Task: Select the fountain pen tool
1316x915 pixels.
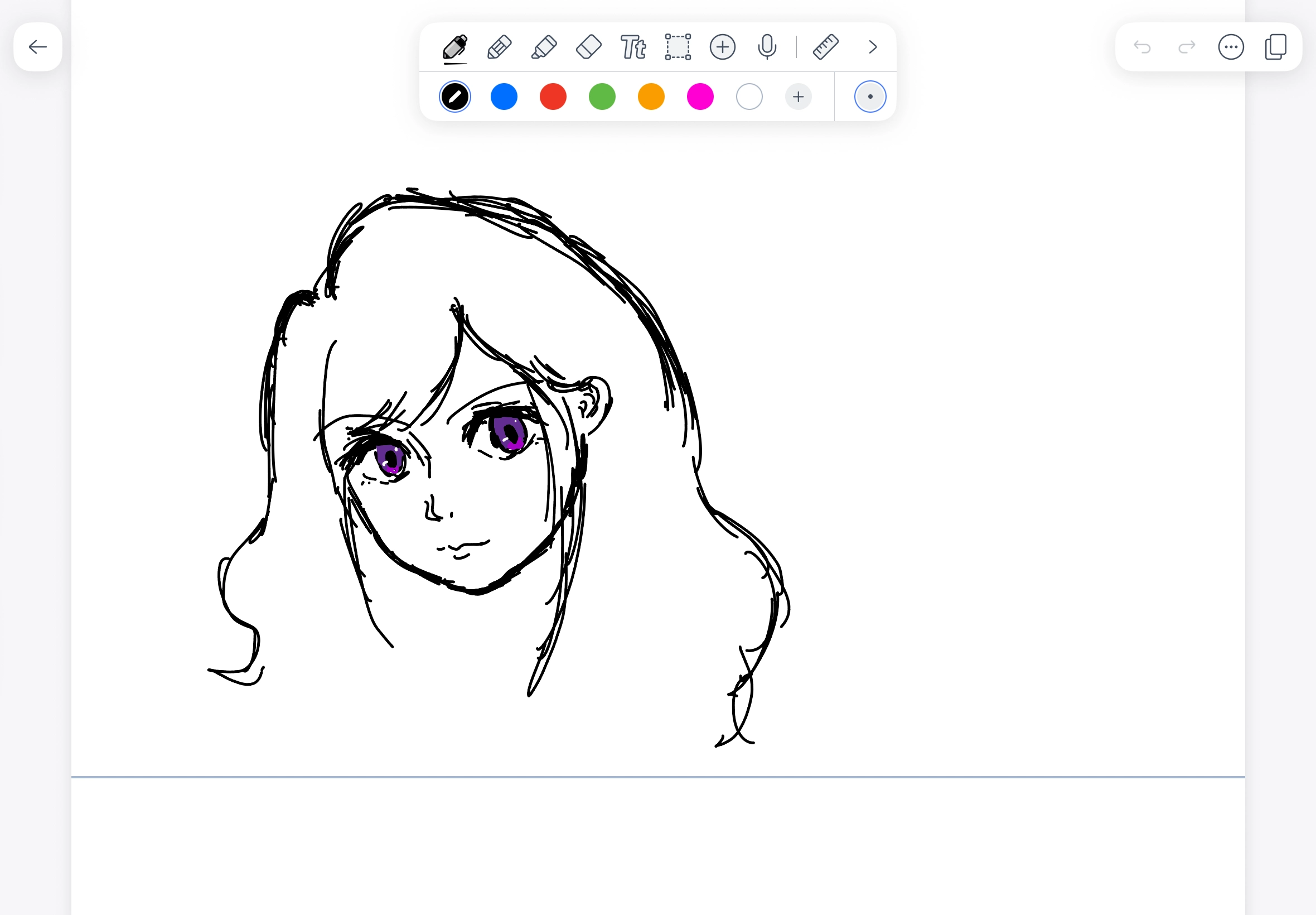Action: coord(455,47)
